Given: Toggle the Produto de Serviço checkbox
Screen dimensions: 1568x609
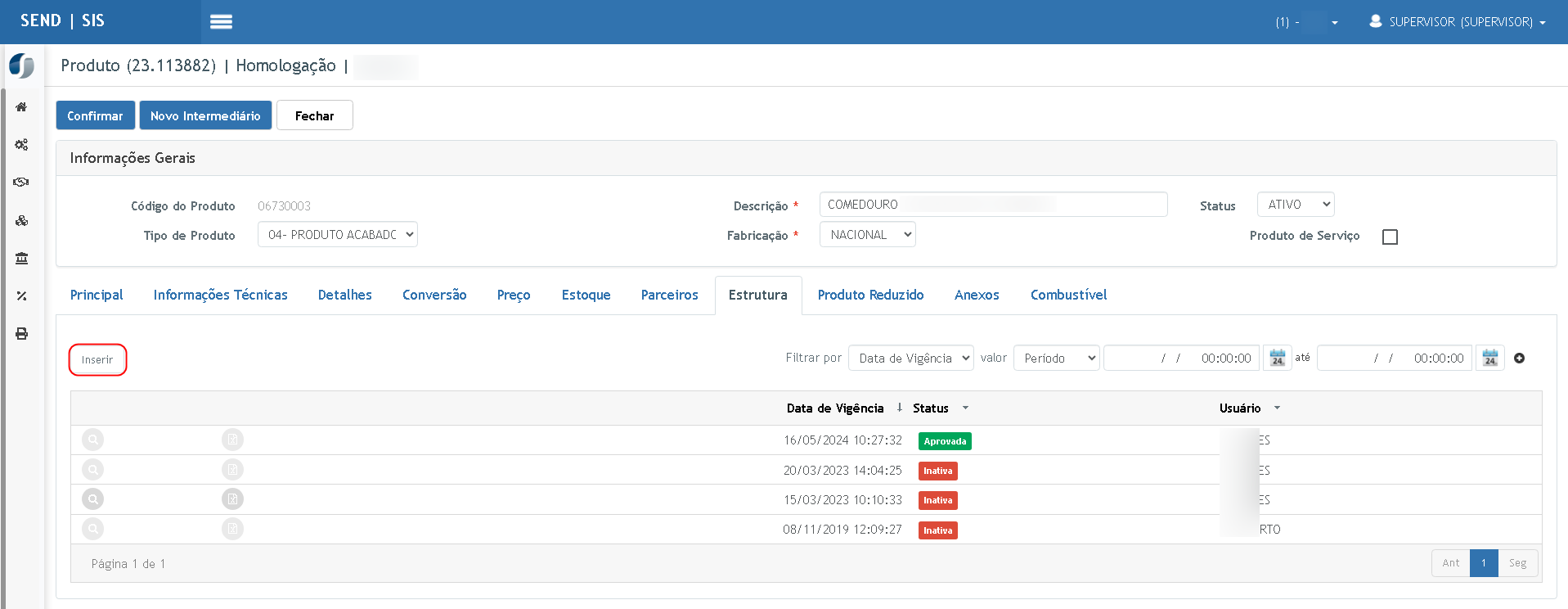Looking at the screenshot, I should point(1390,237).
